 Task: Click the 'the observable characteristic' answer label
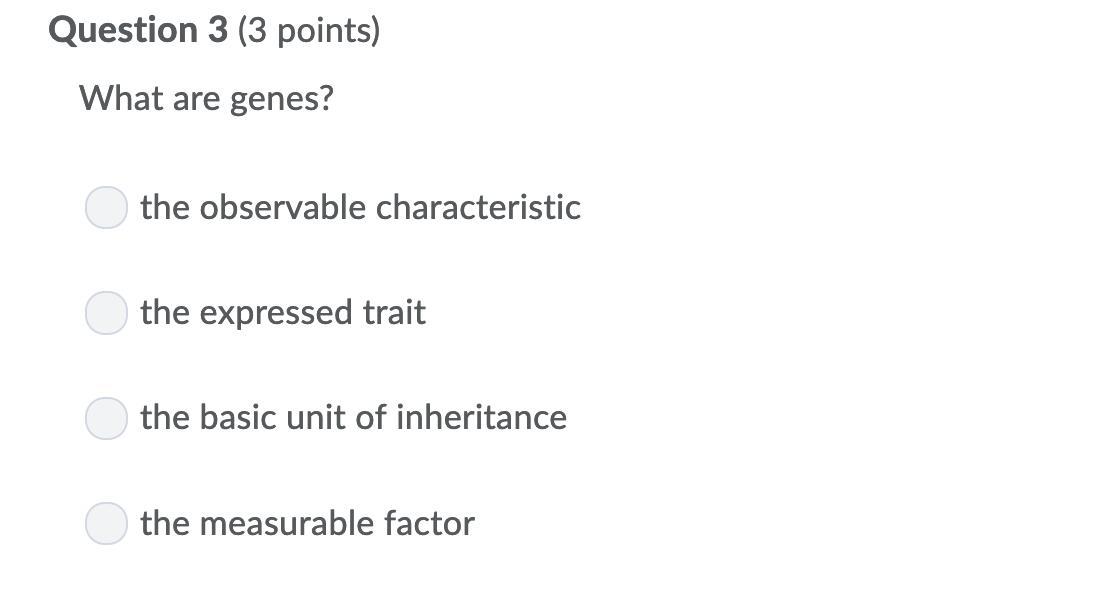click(x=360, y=207)
